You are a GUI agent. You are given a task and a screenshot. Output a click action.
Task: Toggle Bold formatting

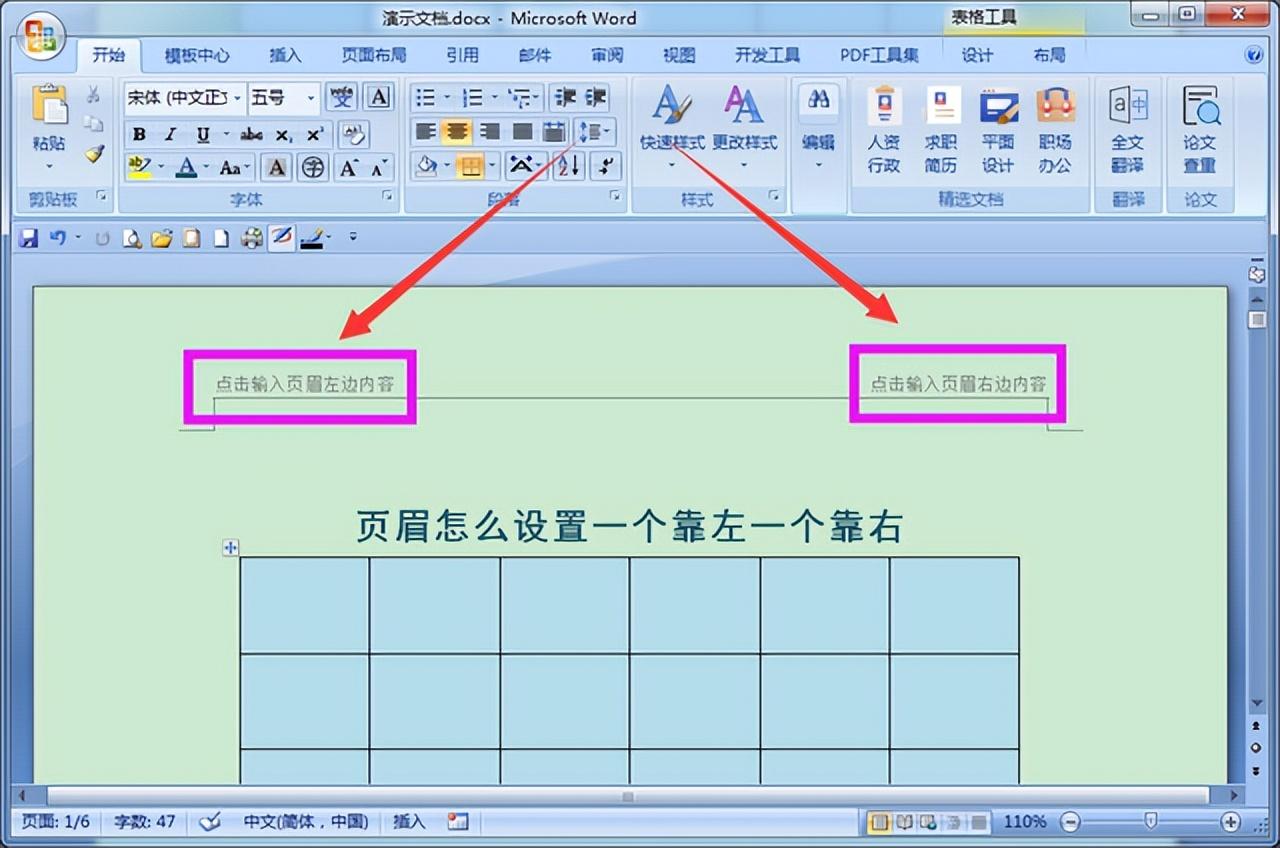(139, 134)
